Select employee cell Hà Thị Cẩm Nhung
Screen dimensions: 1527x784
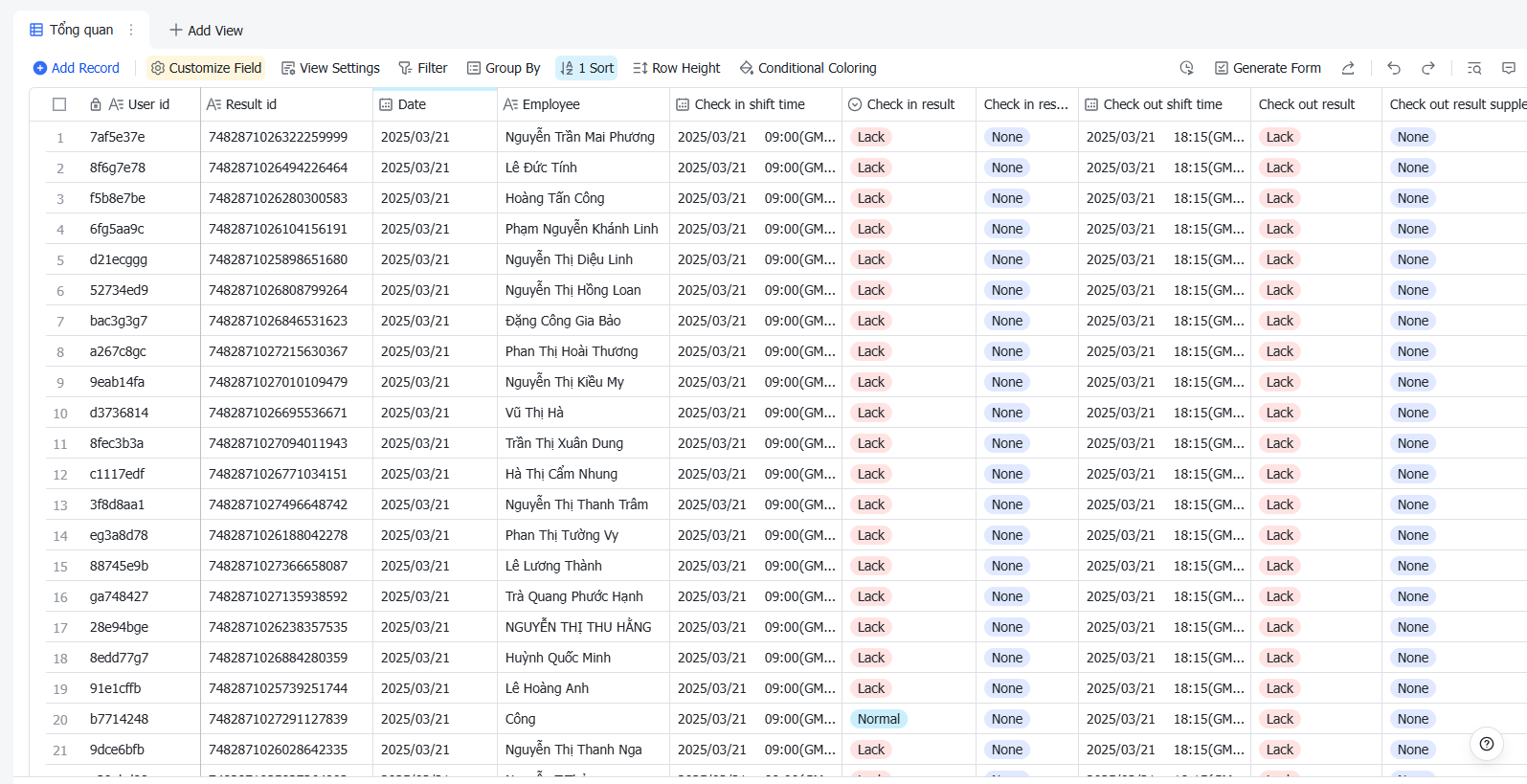(583, 474)
